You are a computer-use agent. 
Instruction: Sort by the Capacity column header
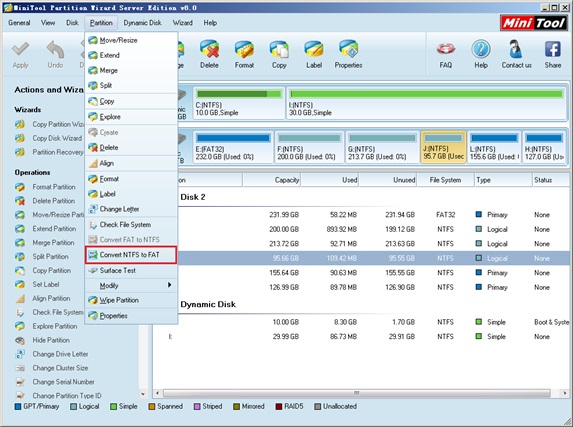click(271, 180)
